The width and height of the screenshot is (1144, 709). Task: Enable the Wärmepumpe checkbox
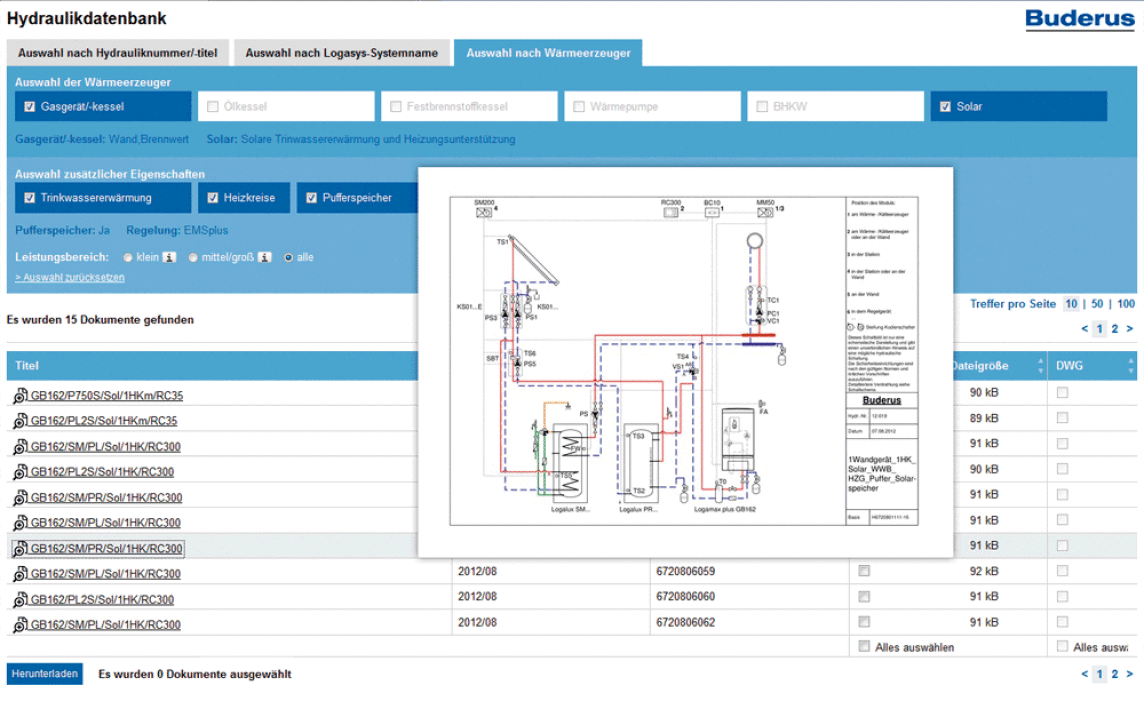[x=579, y=106]
